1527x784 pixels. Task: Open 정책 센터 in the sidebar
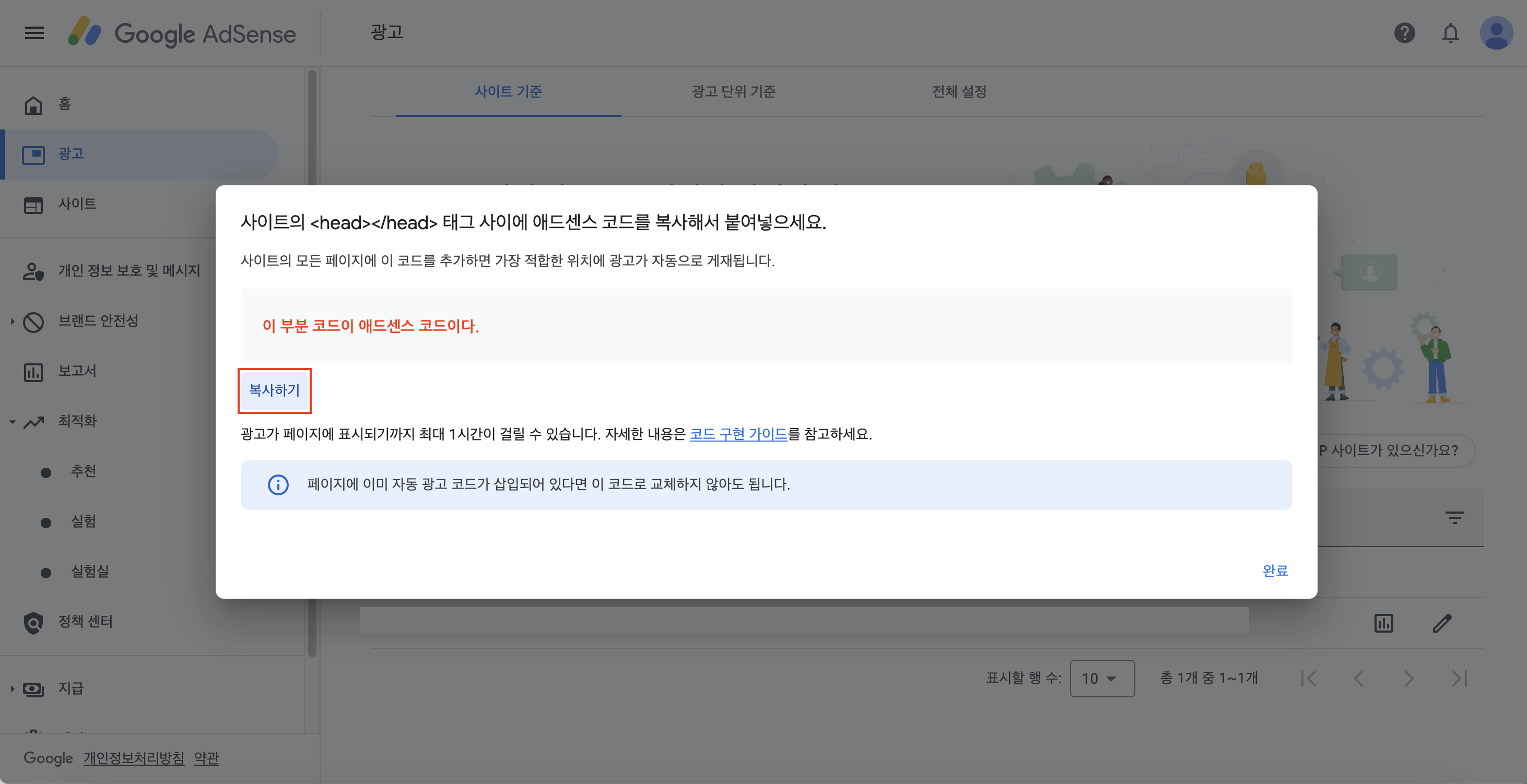[85, 622]
